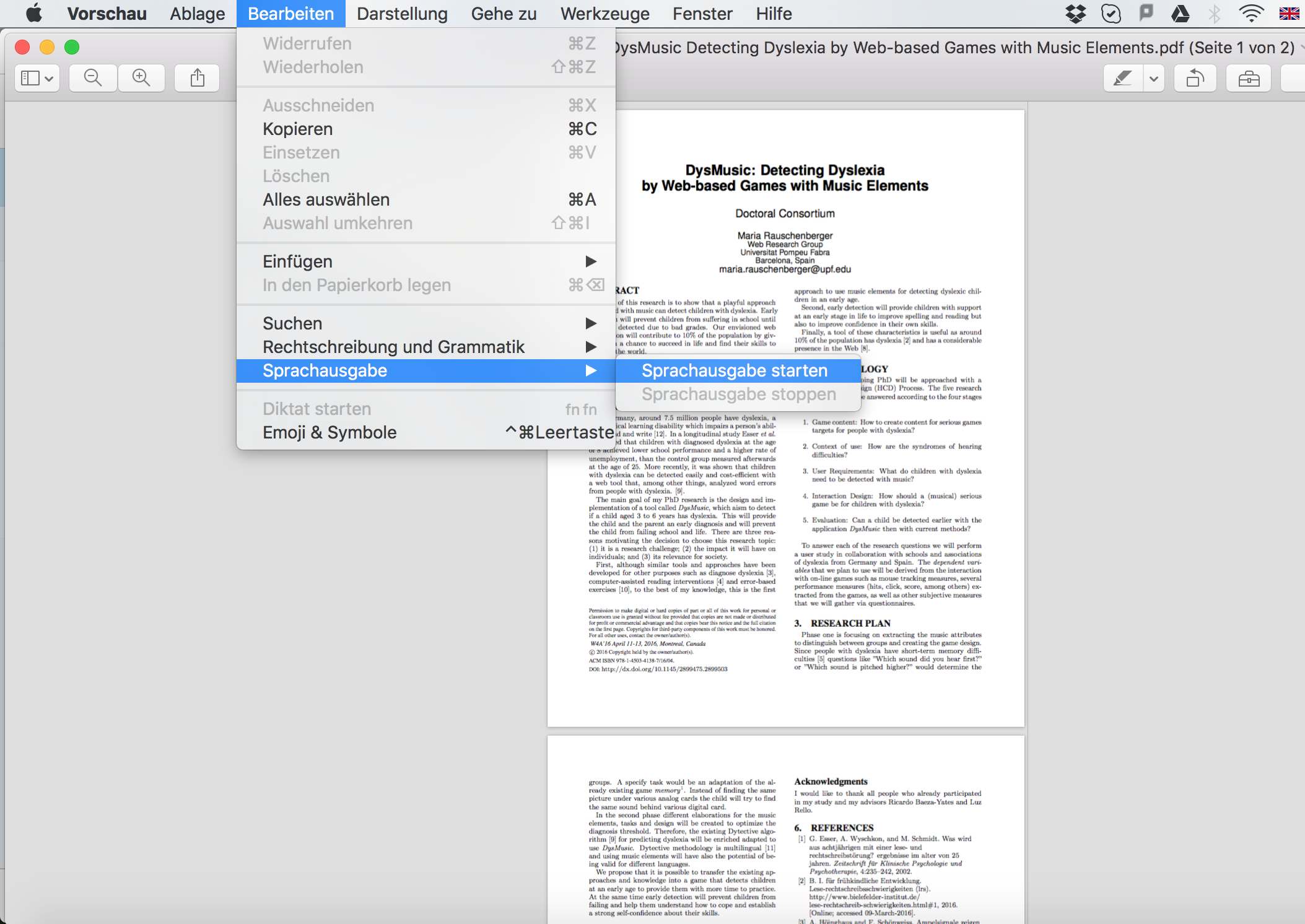Viewport: 1305px width, 924px height.
Task: Open the Darstellung menu
Action: pyautogui.click(x=401, y=13)
